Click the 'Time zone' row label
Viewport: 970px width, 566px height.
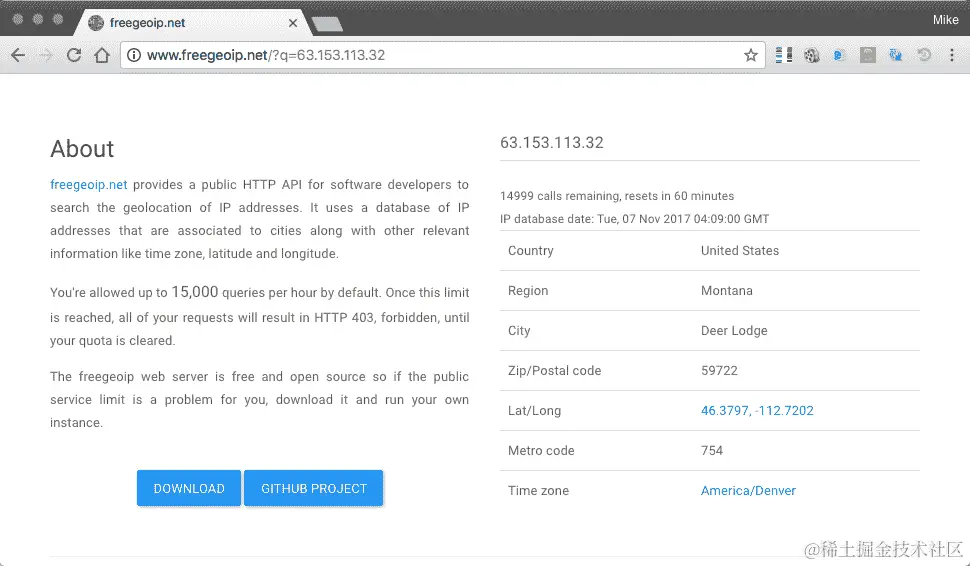[x=538, y=491]
